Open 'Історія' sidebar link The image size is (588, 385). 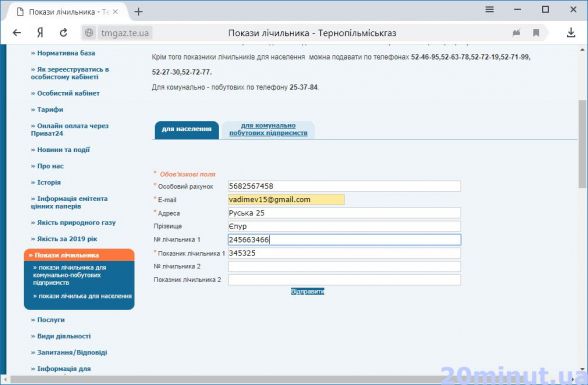[46, 182]
